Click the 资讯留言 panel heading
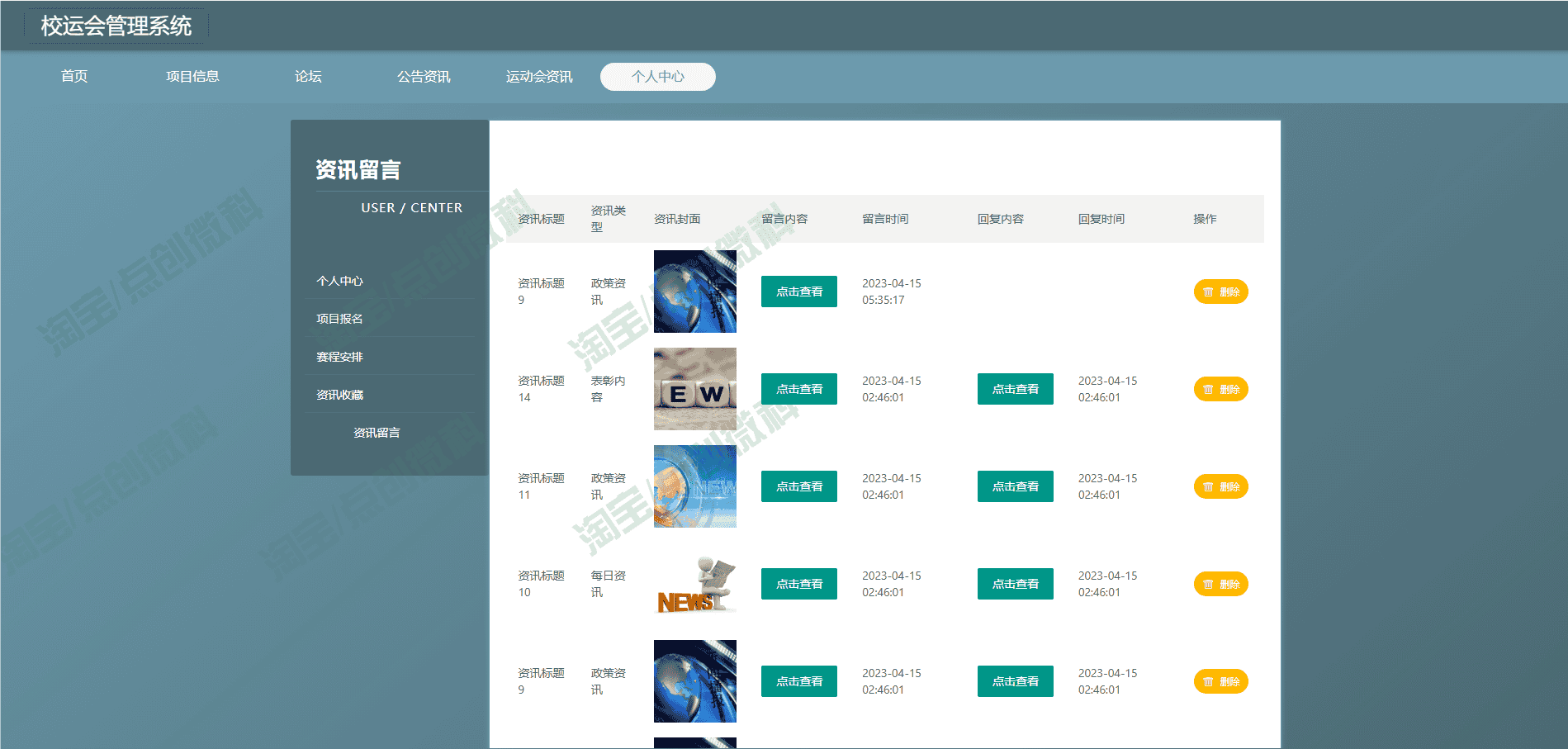This screenshot has width=1568, height=749. pos(358,170)
